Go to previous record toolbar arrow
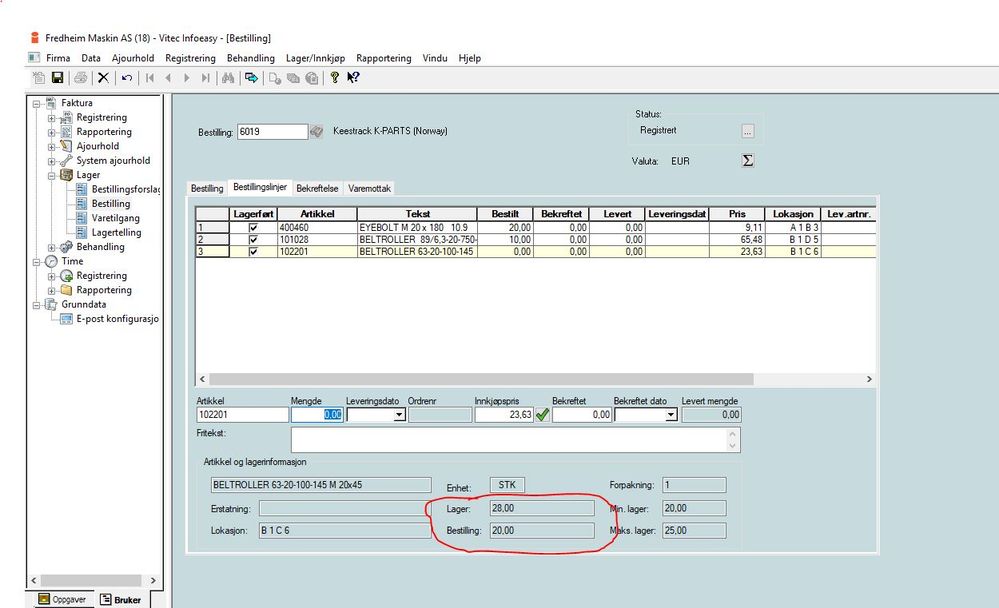999x608 pixels. tap(168, 78)
